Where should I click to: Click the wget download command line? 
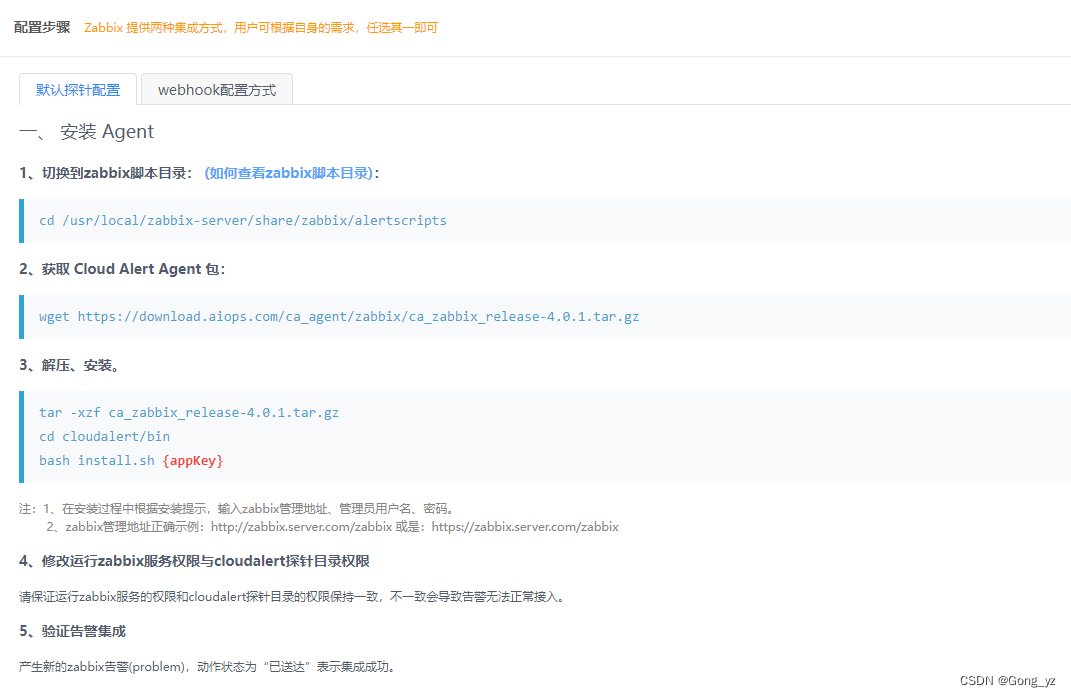(339, 316)
